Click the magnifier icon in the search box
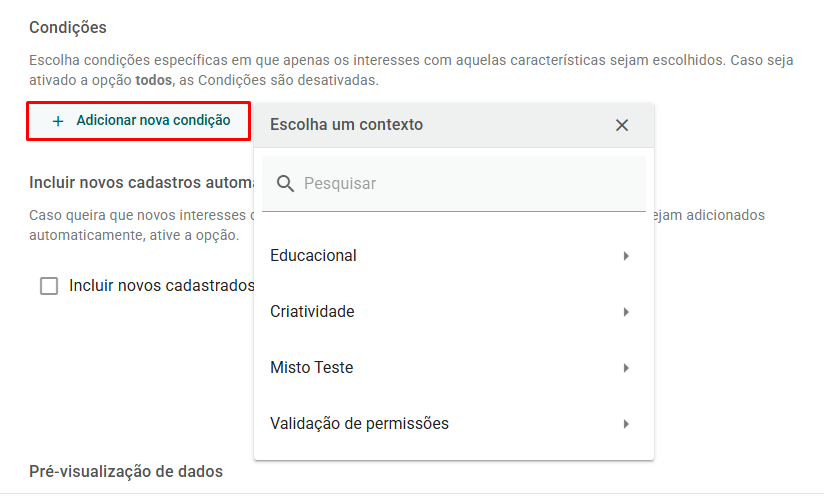This screenshot has height=501, width=824. (285, 183)
